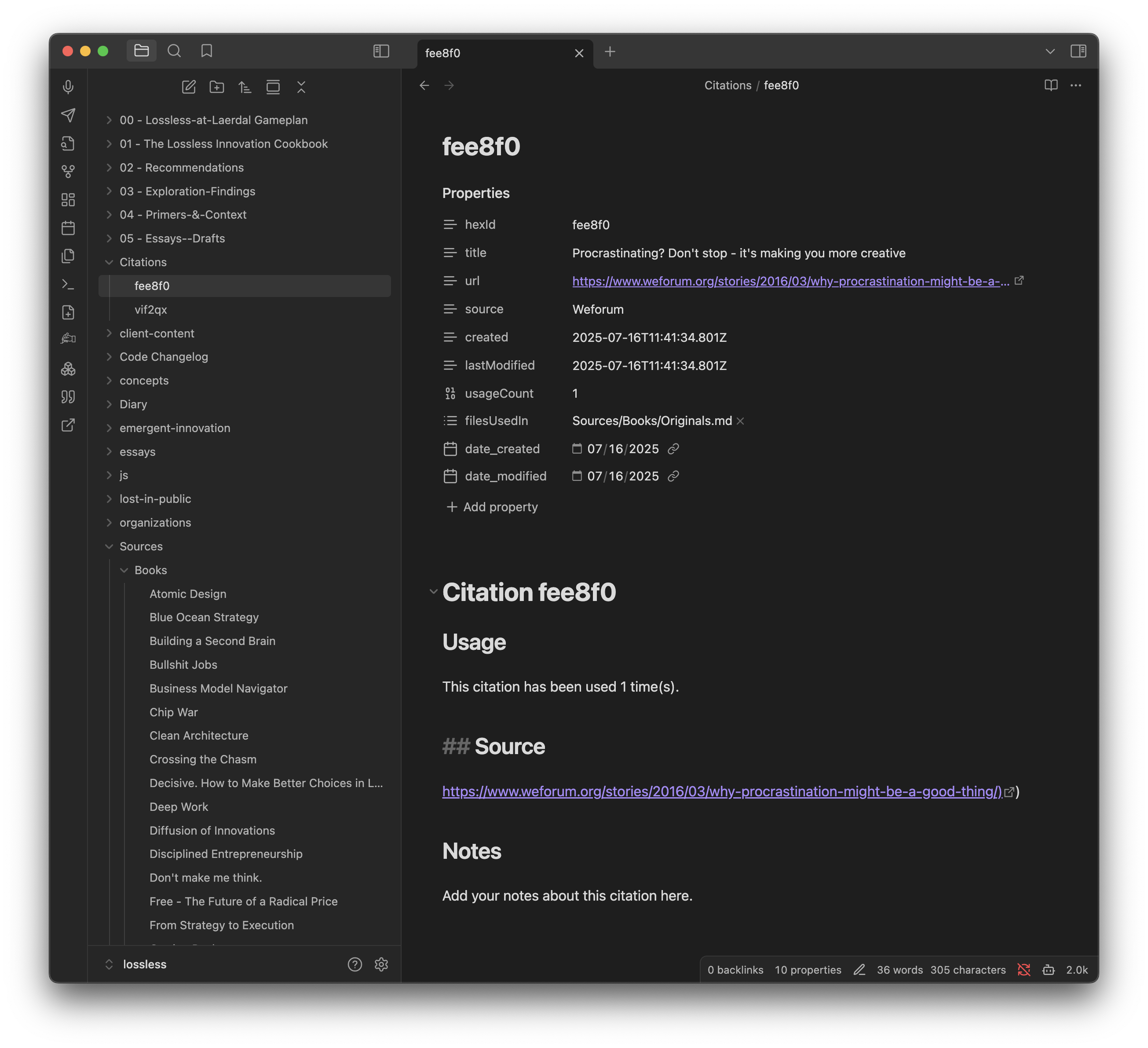
Task: Collapse the Citations folder
Action: point(109,262)
